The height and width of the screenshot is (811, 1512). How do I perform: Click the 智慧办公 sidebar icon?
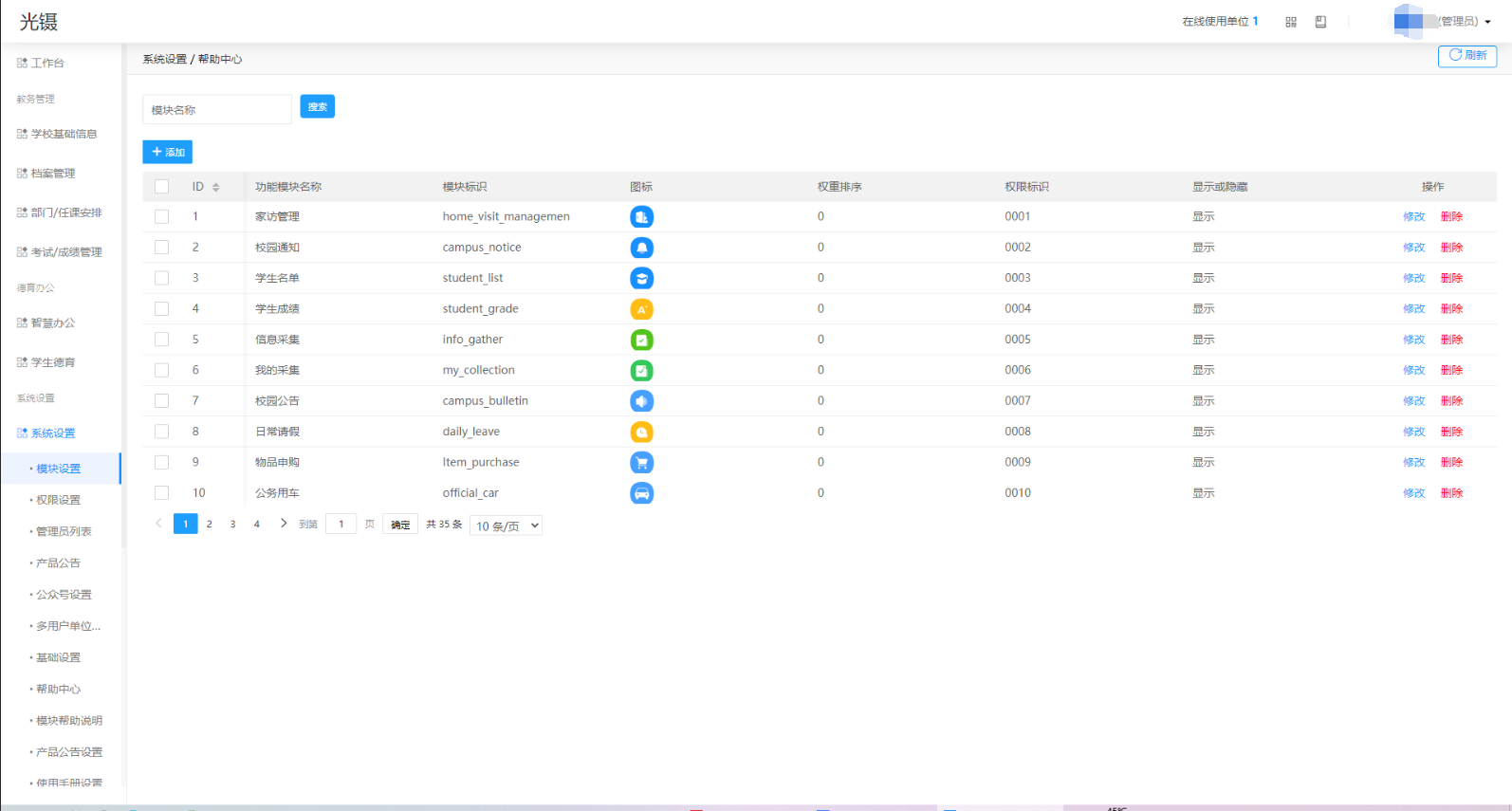pyautogui.click(x=22, y=323)
